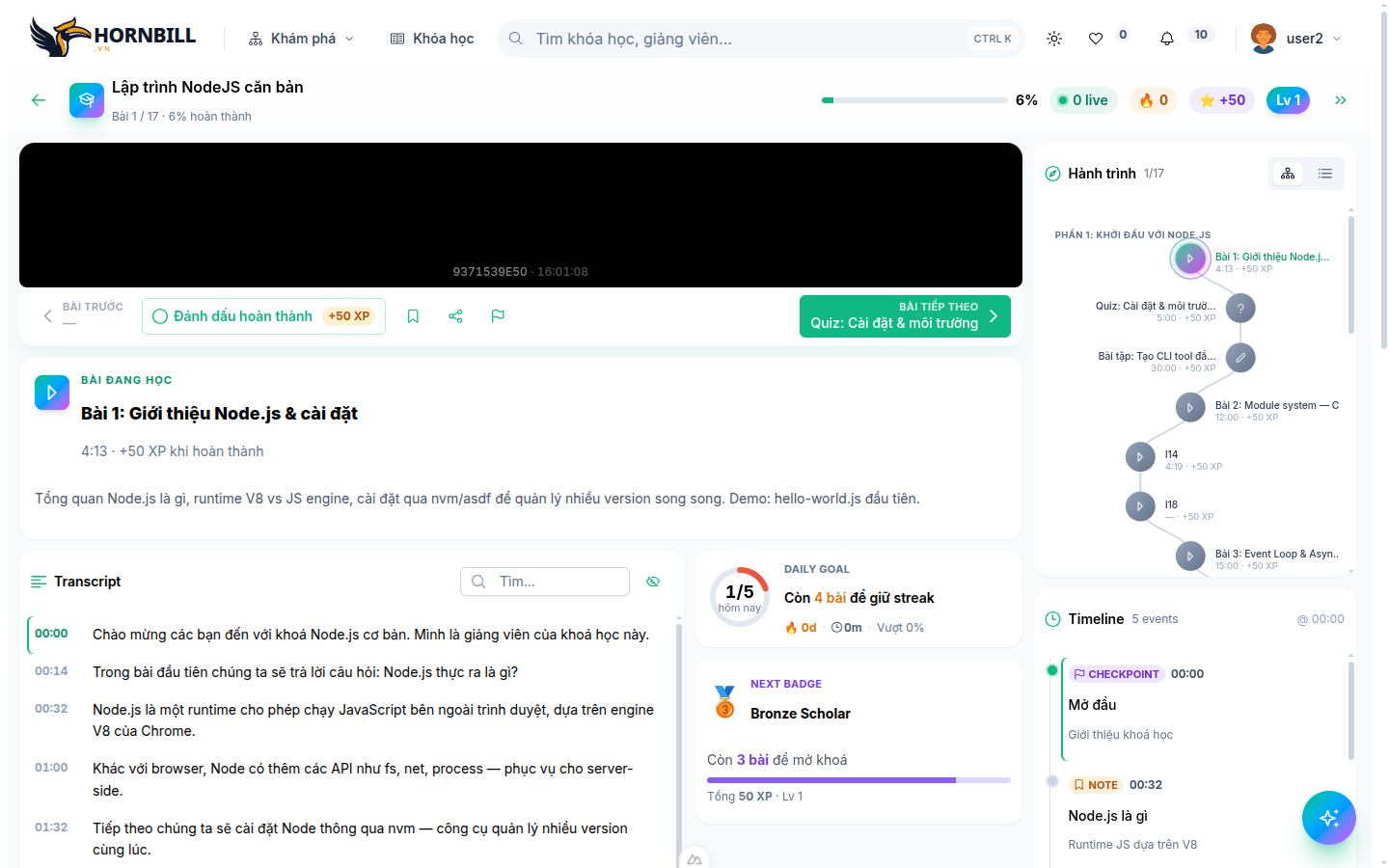Jump to transcript line at 01:32
The width and height of the screenshot is (1389, 868).
[x=346, y=839]
